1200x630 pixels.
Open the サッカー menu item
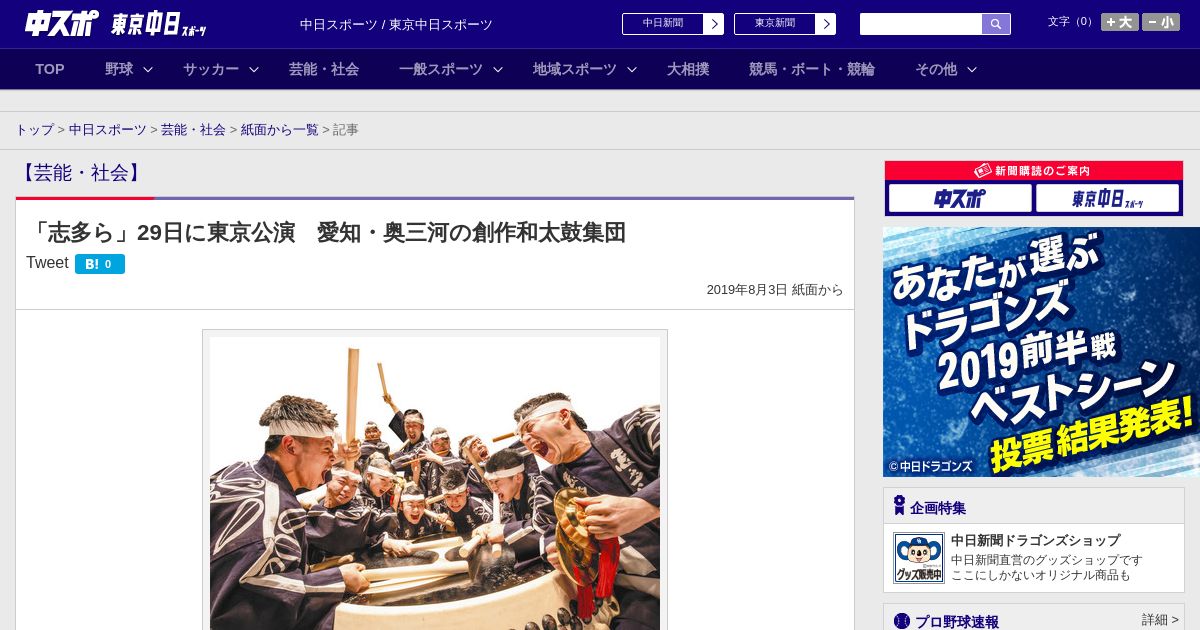(211, 69)
